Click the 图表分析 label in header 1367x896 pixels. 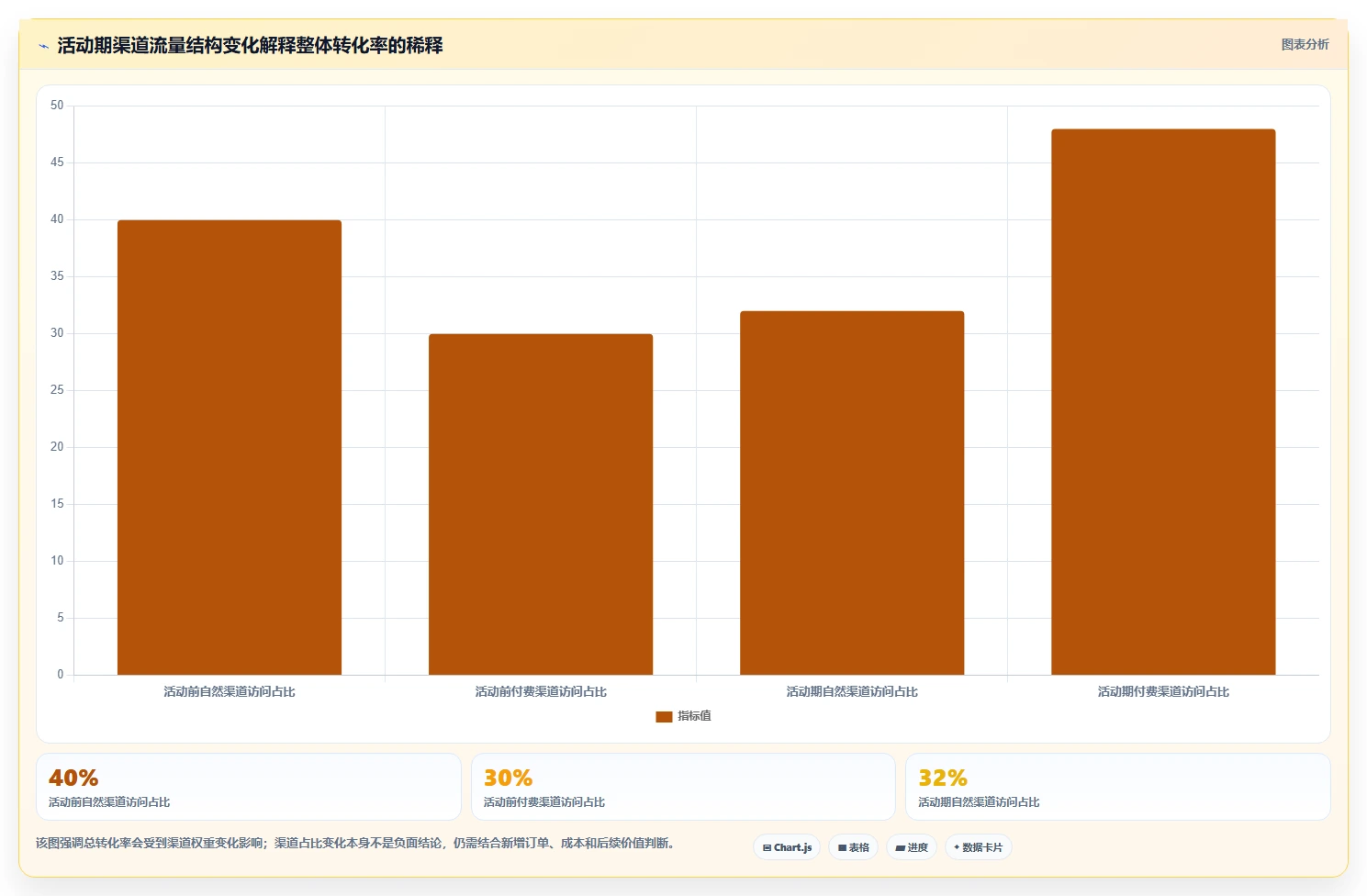(x=1305, y=44)
